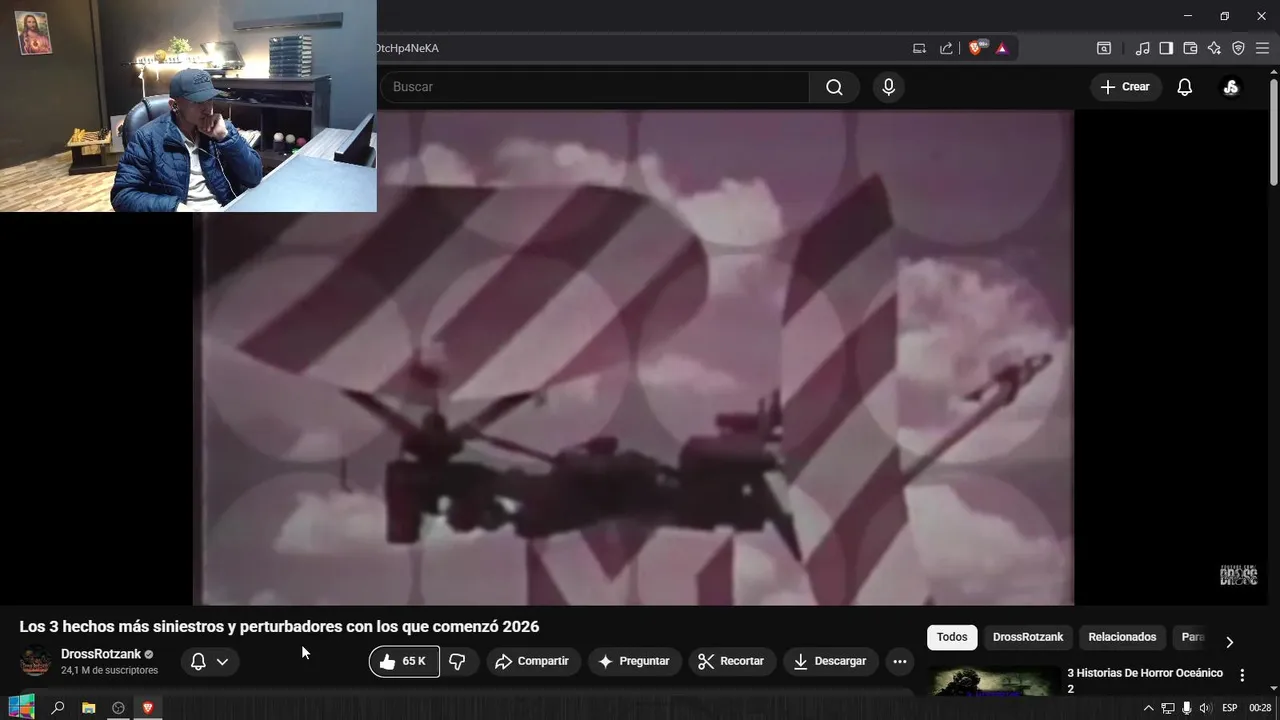Click the Compartir share button
This screenshot has height=720, width=1280.
coord(533,661)
